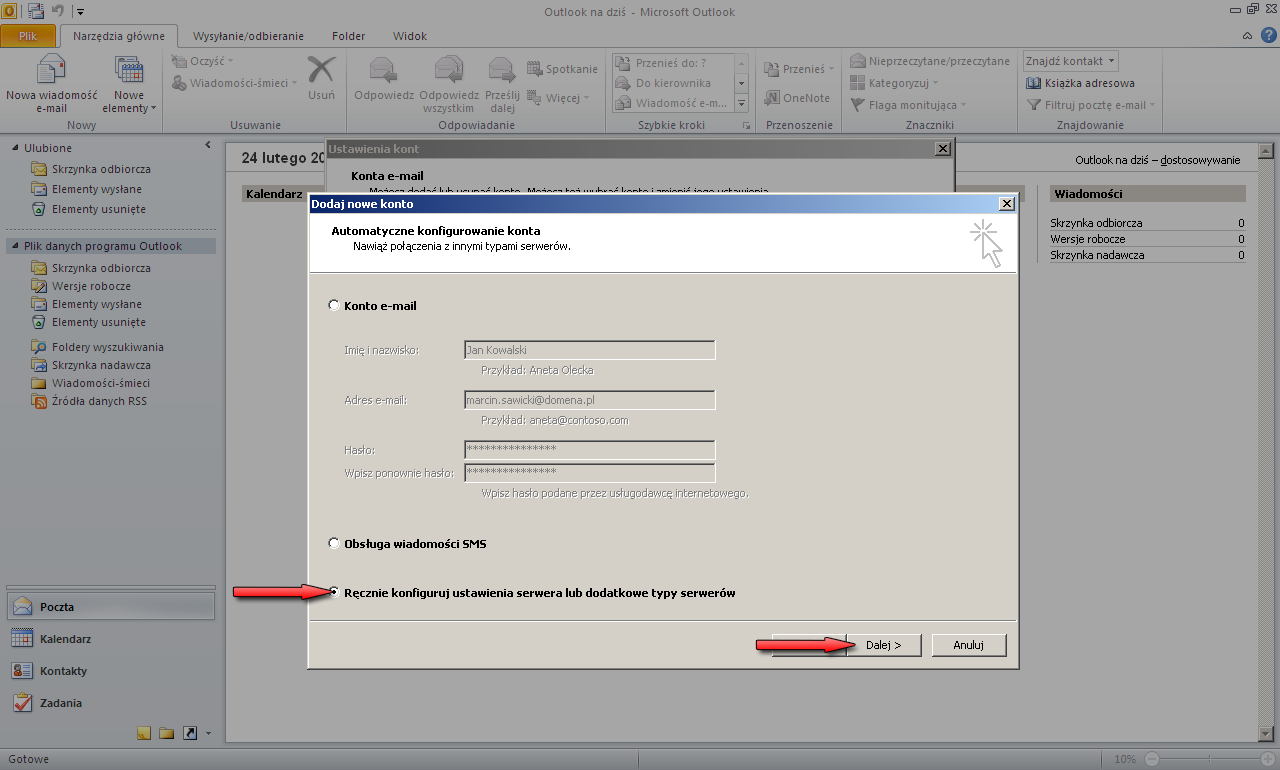The image size is (1280, 770).
Task: Expand the Szybkie kroki gallery arrow
Action: pos(742,104)
